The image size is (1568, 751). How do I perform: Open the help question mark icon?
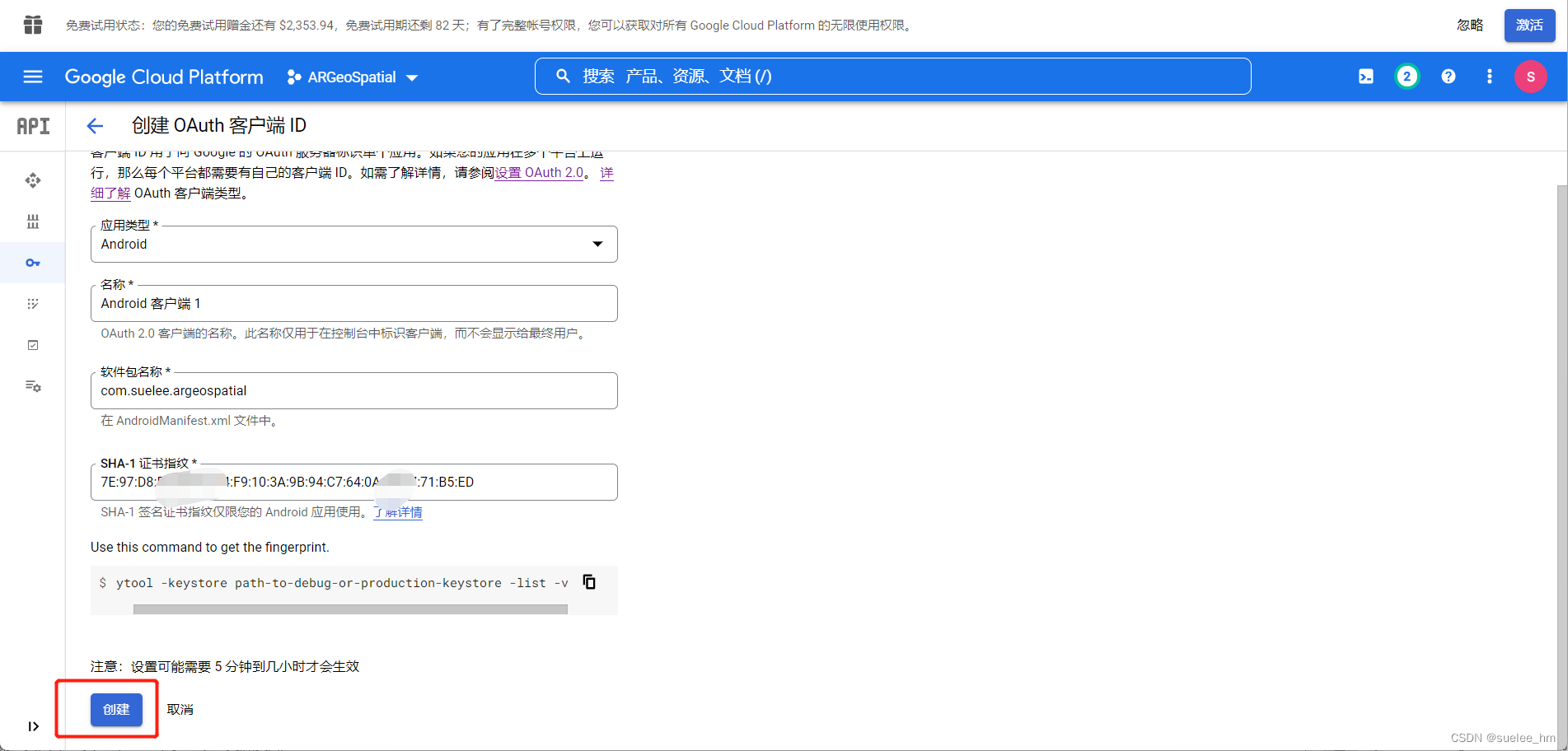click(1448, 77)
